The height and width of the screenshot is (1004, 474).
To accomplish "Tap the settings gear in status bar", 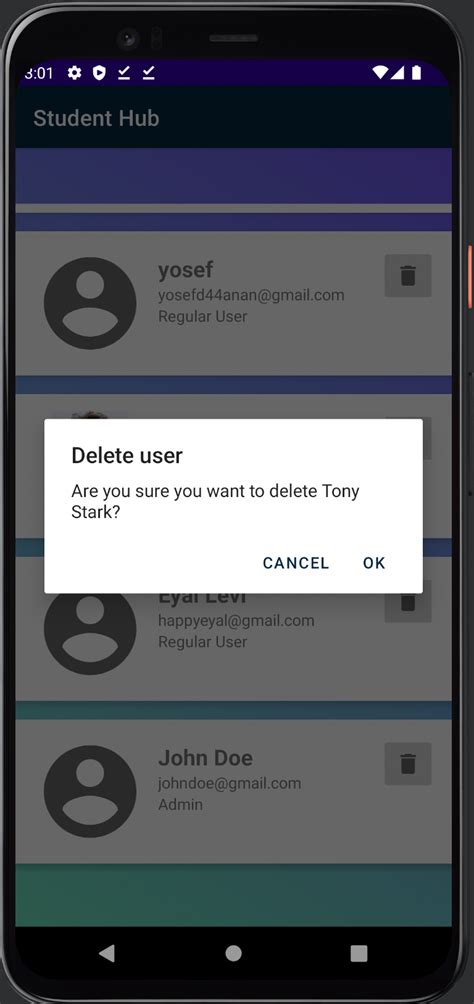I will pyautogui.click(x=75, y=73).
